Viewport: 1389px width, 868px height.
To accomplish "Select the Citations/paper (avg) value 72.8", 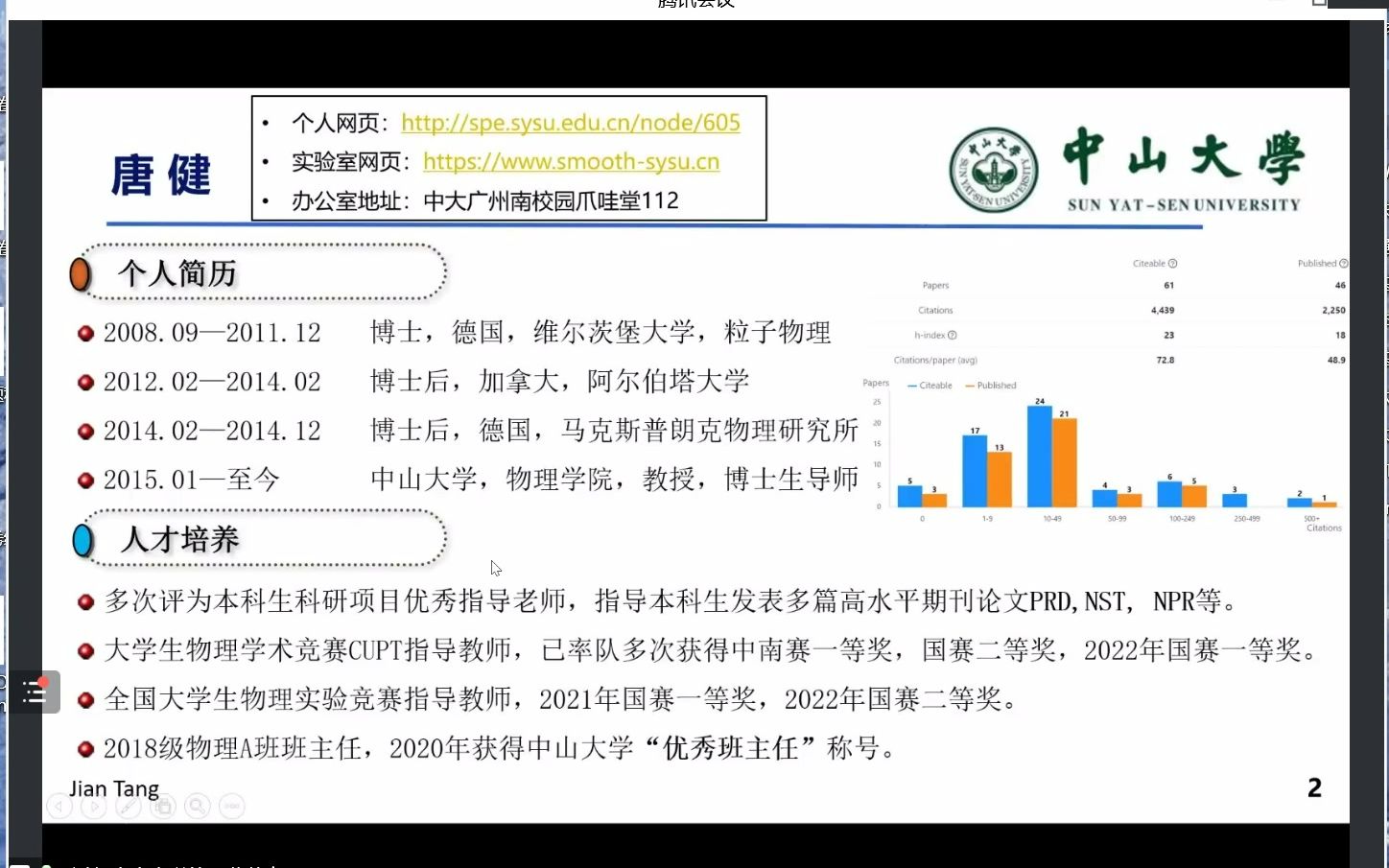I will tap(1165, 361).
